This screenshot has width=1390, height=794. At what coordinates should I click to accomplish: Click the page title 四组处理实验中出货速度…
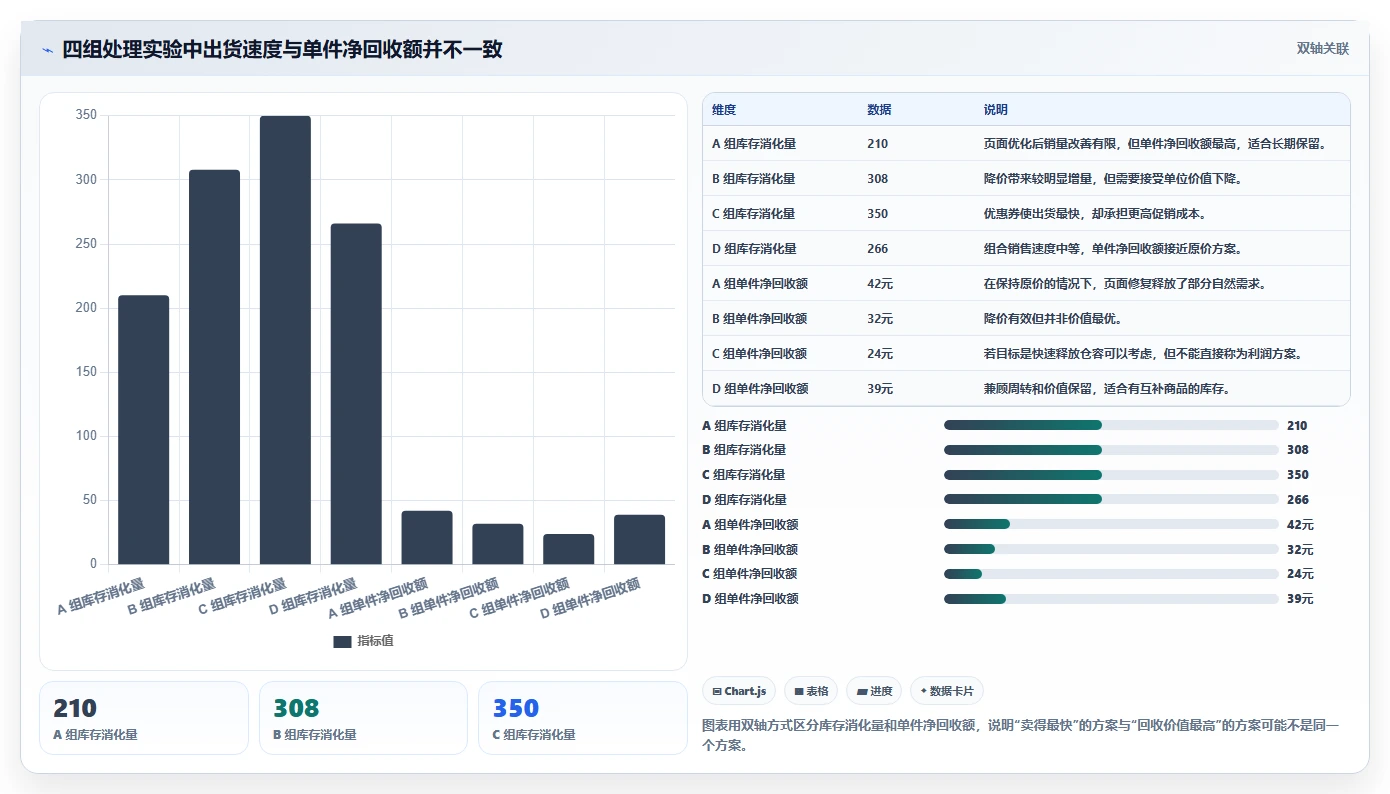[x=282, y=50]
